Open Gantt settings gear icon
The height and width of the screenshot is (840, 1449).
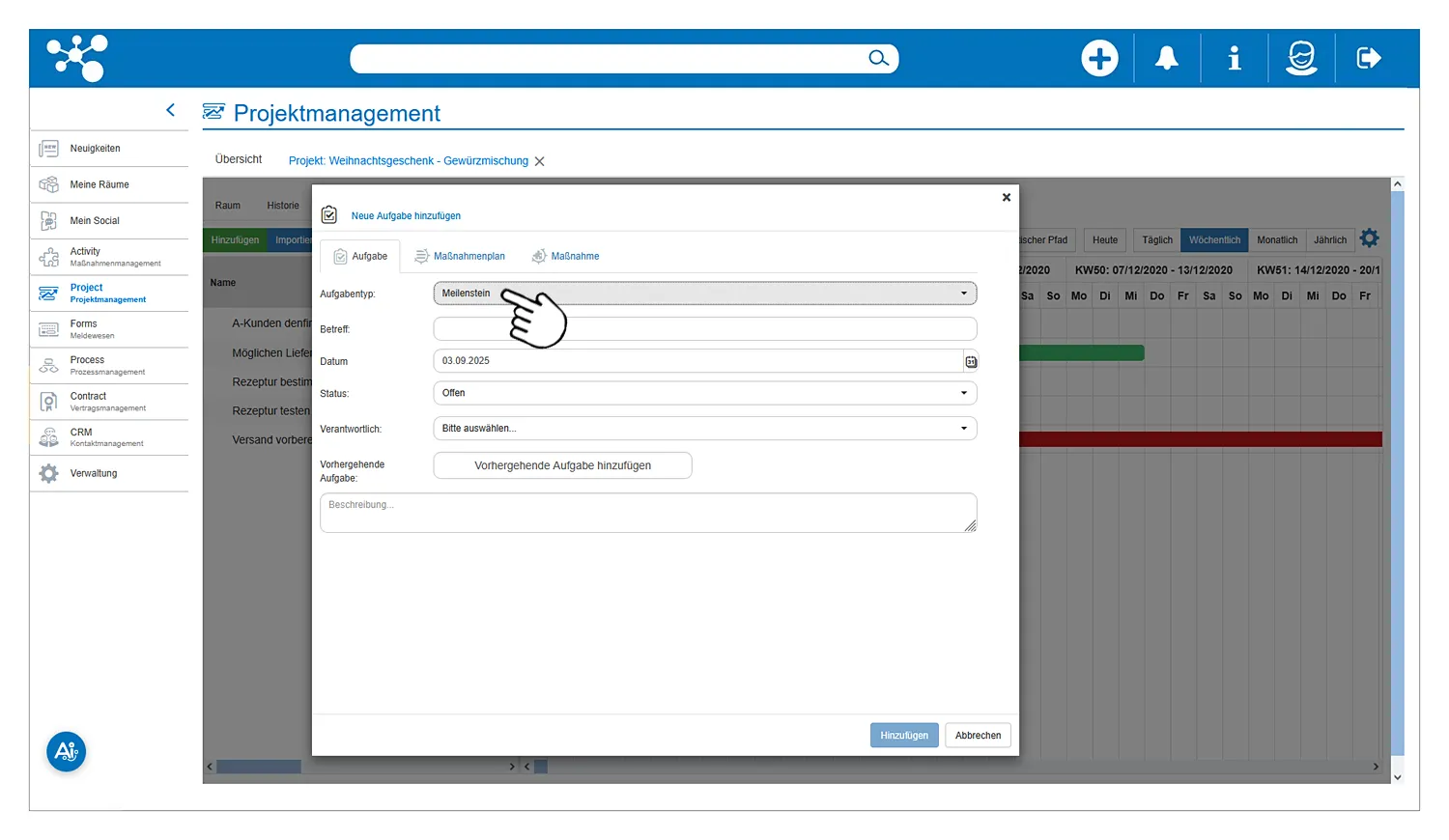click(x=1369, y=238)
